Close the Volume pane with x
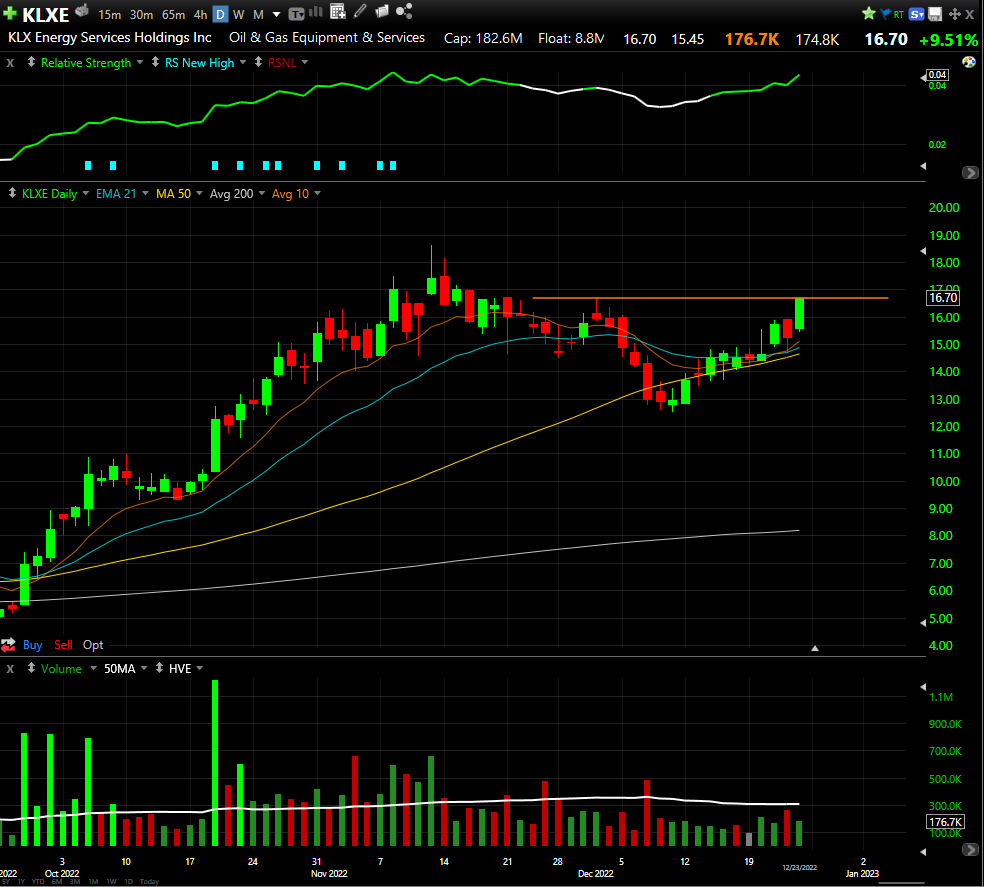 (x=10, y=669)
